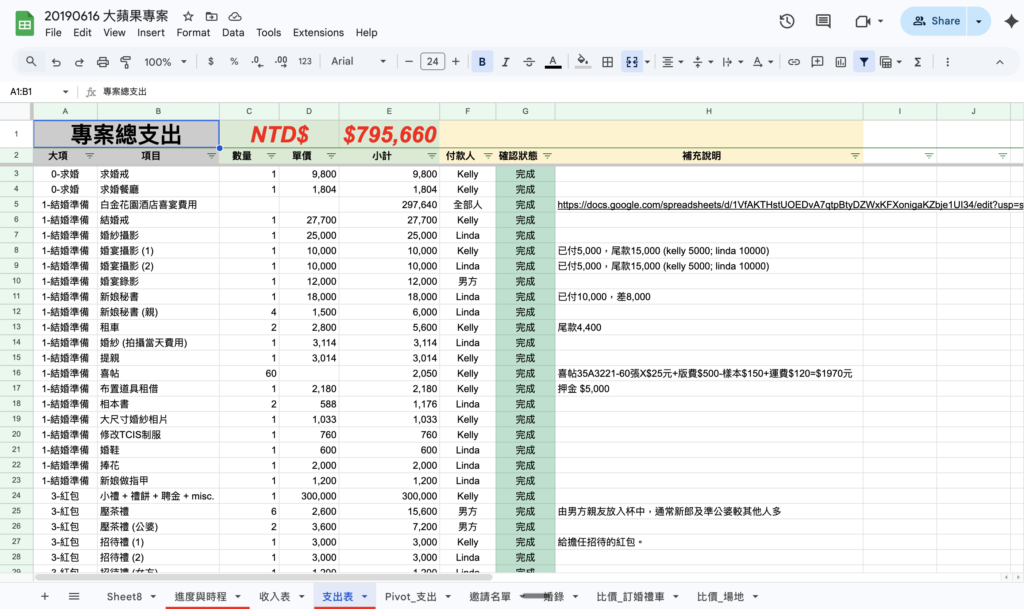The height and width of the screenshot is (609, 1024).
Task: Toggle italic formatting
Action: tap(505, 62)
